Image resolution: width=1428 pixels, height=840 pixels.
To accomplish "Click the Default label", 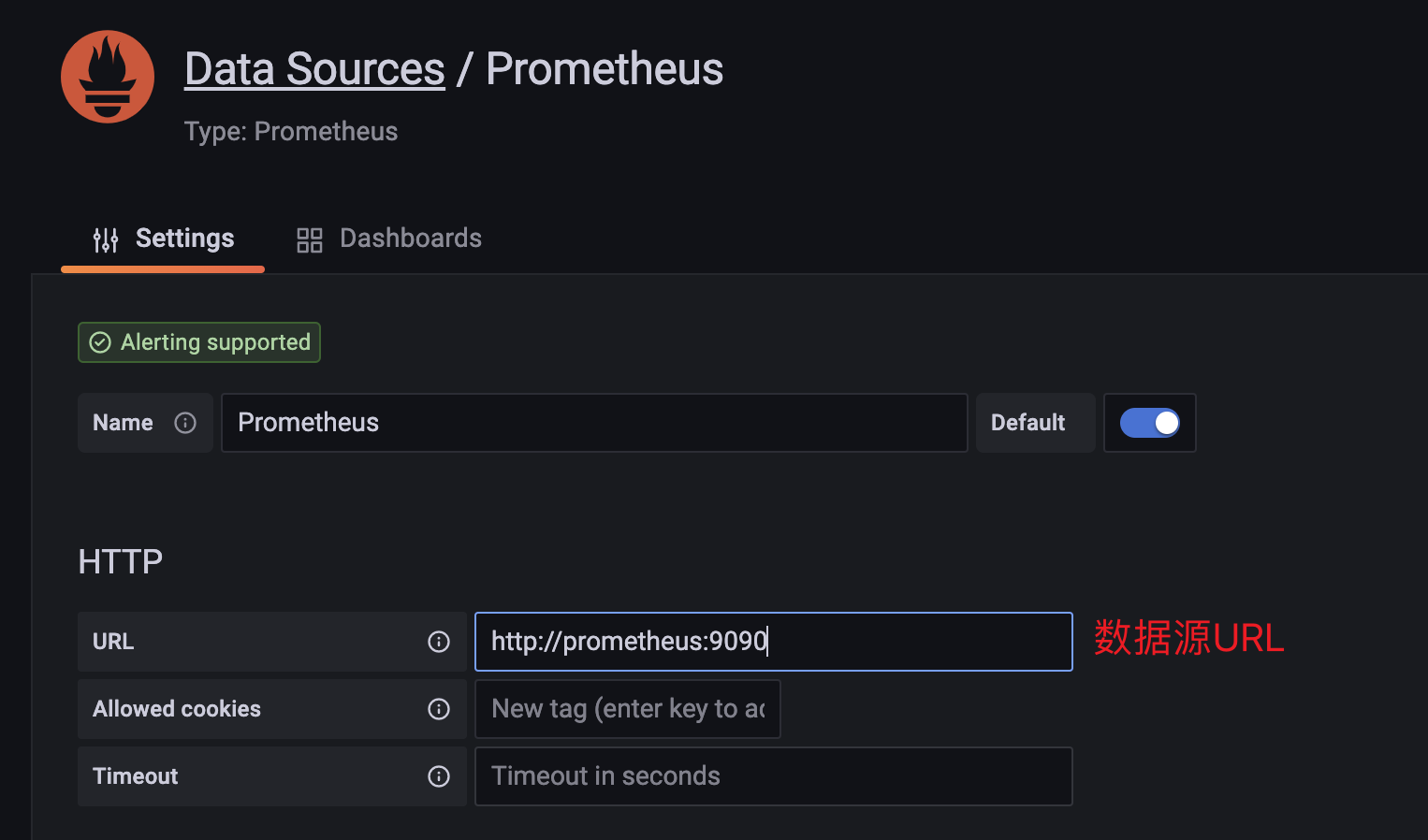I will coord(1027,423).
